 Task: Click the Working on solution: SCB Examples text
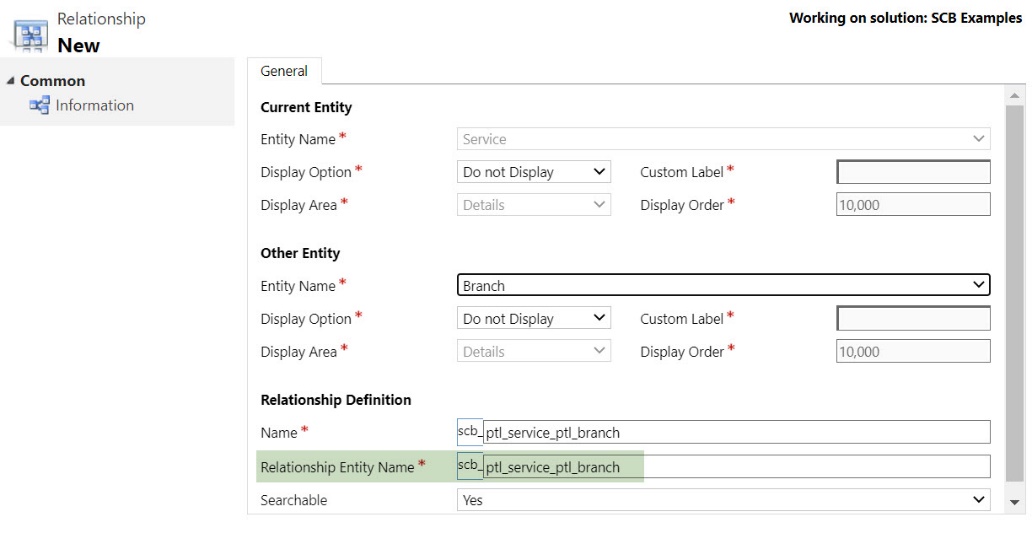(906, 18)
